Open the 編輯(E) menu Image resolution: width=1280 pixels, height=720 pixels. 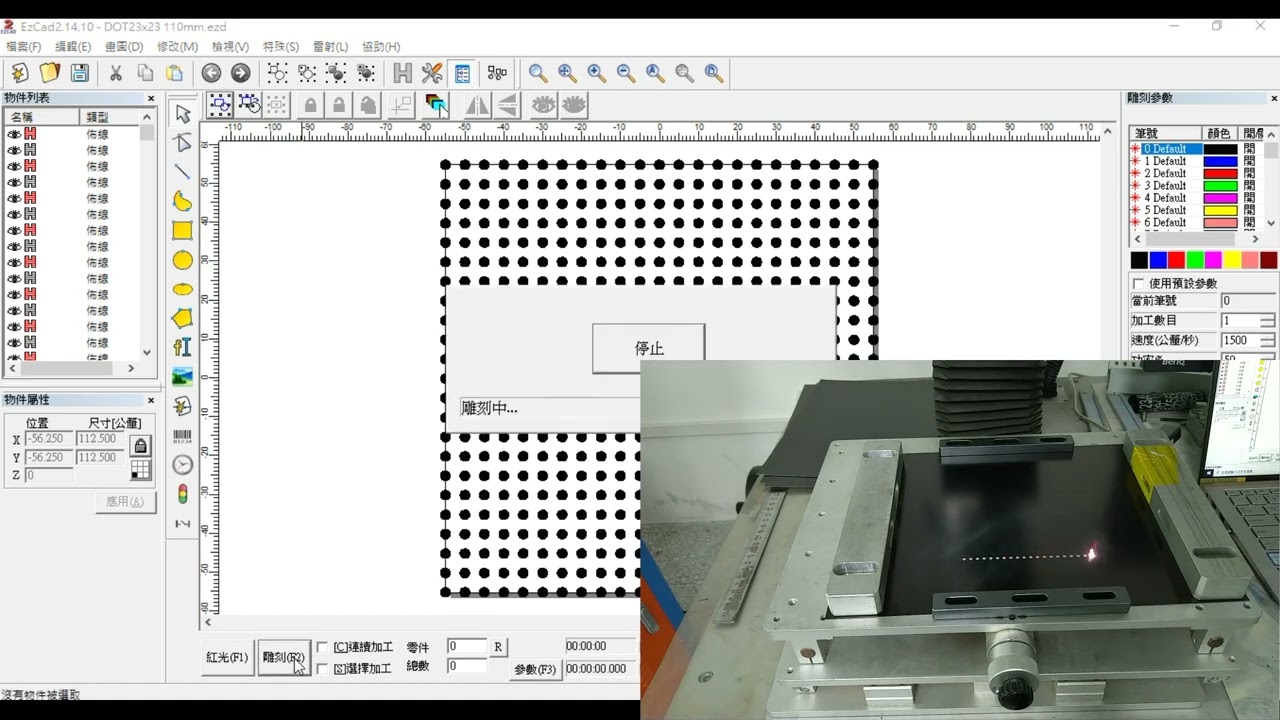pyautogui.click(x=72, y=47)
